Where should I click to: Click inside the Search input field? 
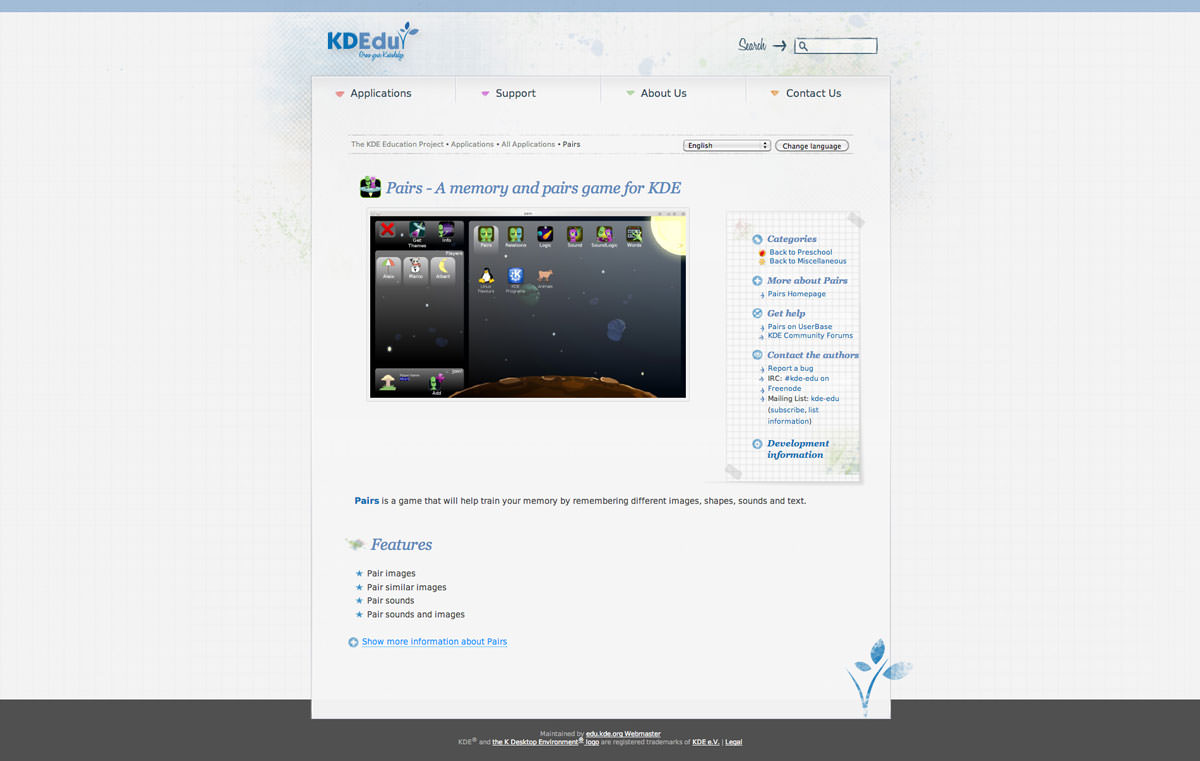836,46
